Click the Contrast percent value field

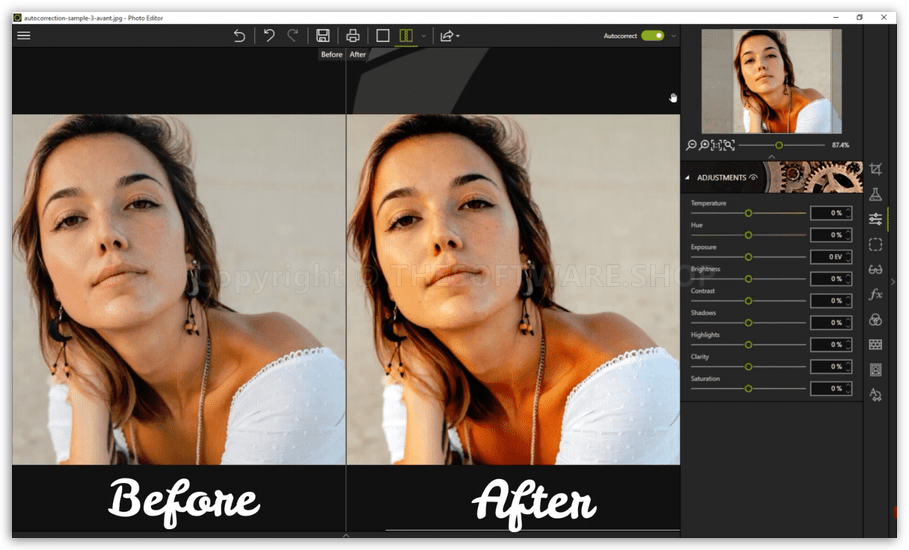tap(831, 301)
